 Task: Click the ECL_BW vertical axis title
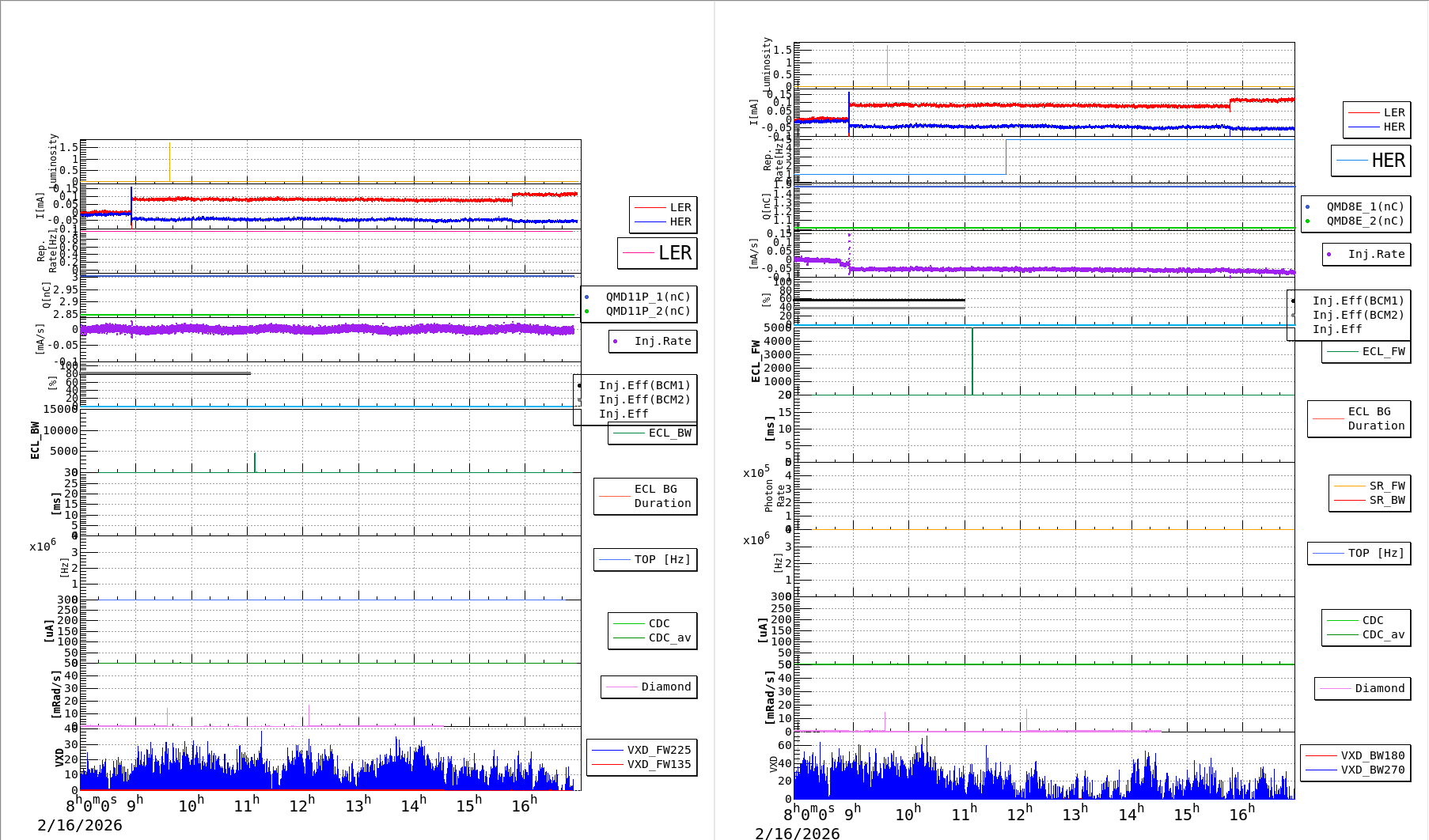[x=35, y=440]
